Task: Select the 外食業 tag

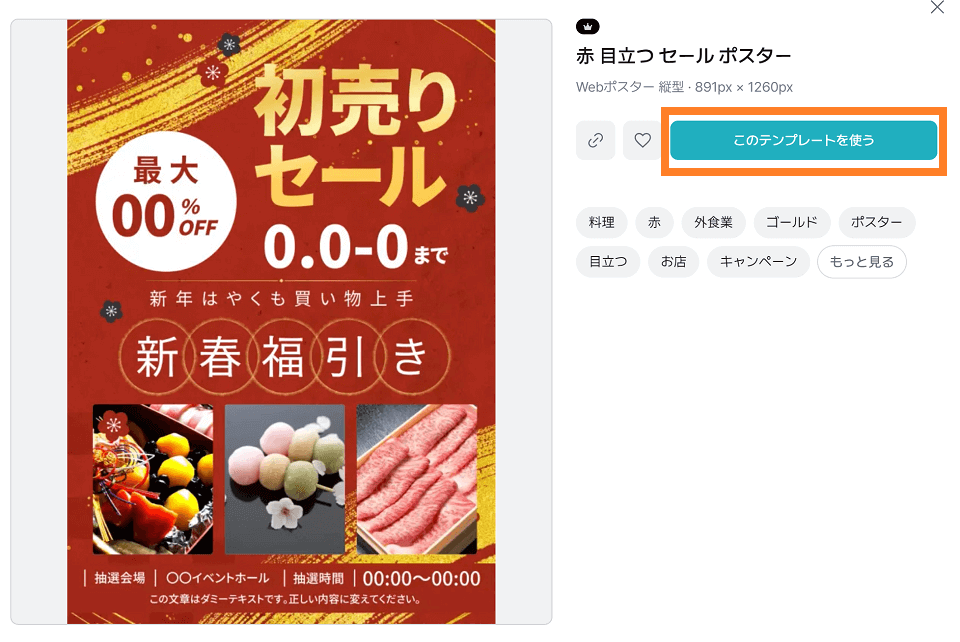Action: point(713,222)
